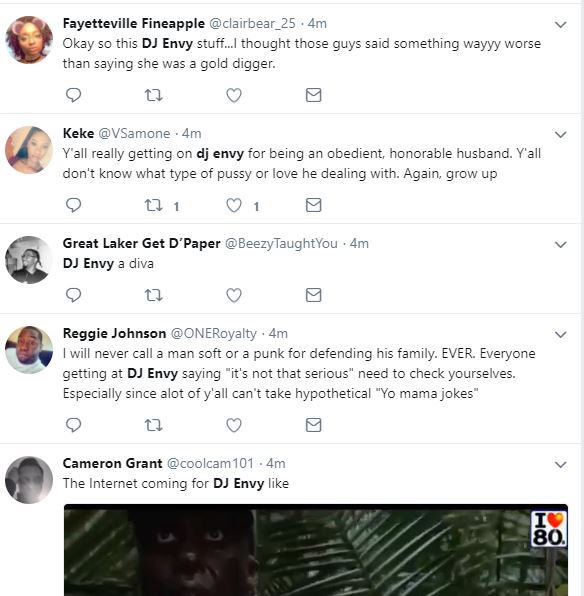Share 'DJ Envy a diva' tweet by message
584x596 pixels.
(x=314, y=295)
